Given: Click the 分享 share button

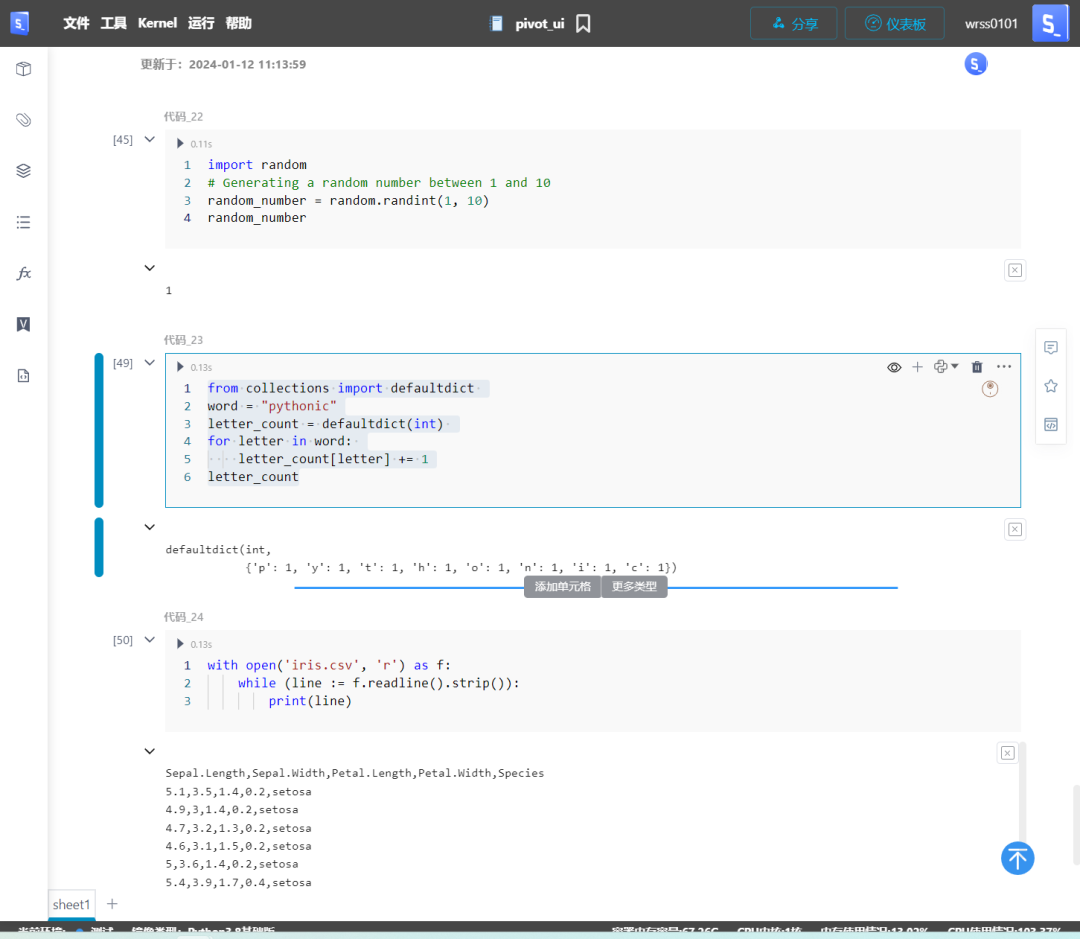Looking at the screenshot, I should point(794,23).
